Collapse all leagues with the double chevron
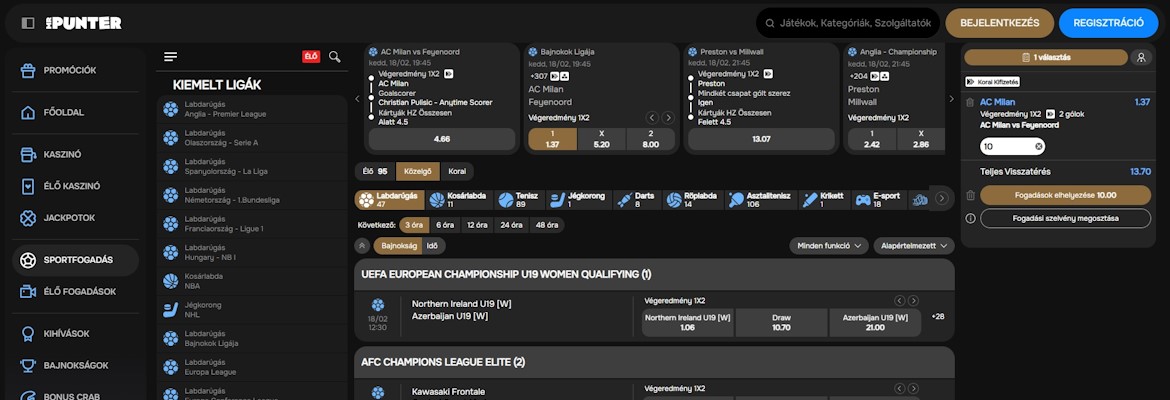This screenshot has width=1170, height=400. 363,246
